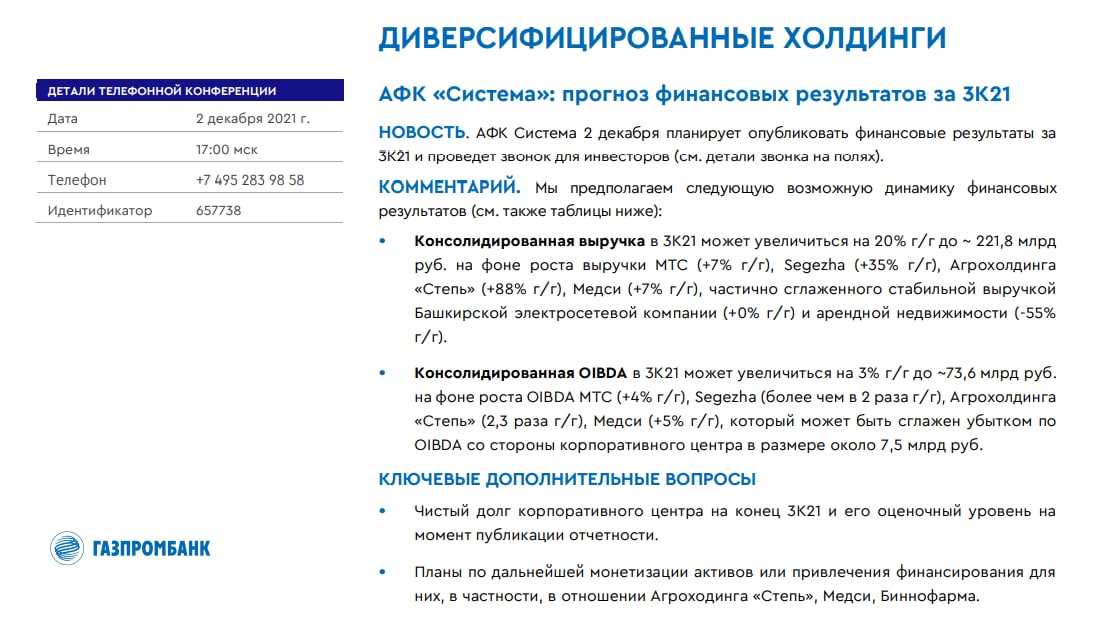Click the bullet marker before Консолидированная выручка

click(382, 241)
